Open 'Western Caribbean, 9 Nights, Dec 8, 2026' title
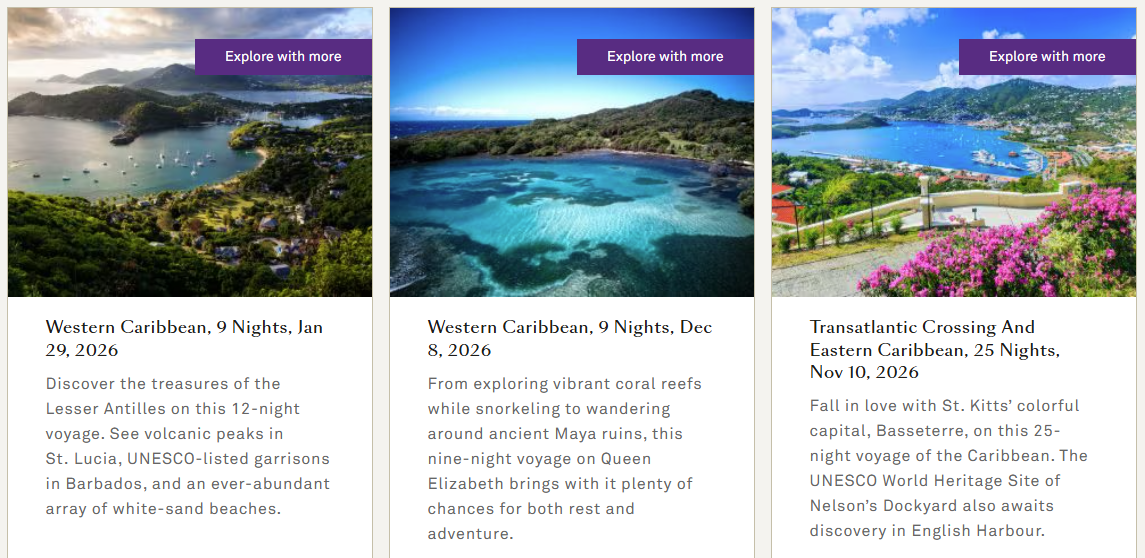The height and width of the screenshot is (558, 1145). [x=566, y=338]
